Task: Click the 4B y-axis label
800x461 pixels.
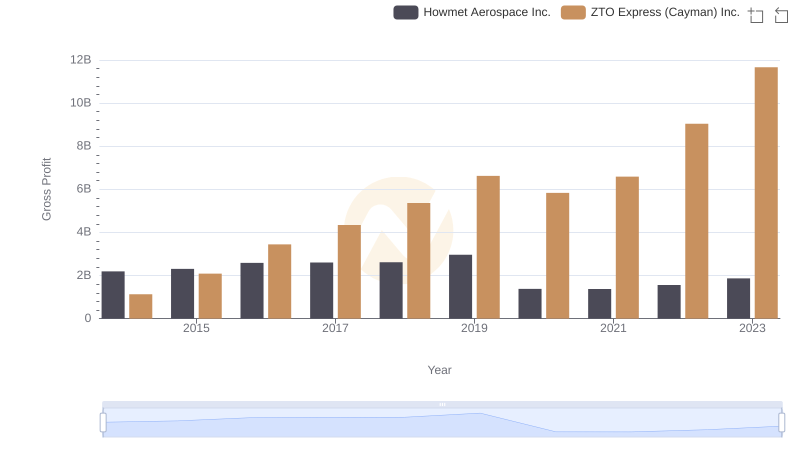Action: (x=84, y=232)
